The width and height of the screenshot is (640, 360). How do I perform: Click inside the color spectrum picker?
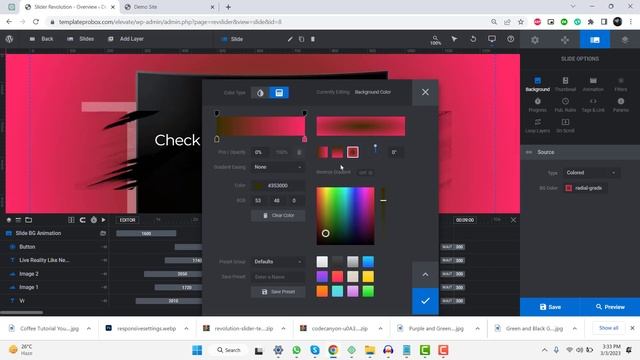(345, 216)
